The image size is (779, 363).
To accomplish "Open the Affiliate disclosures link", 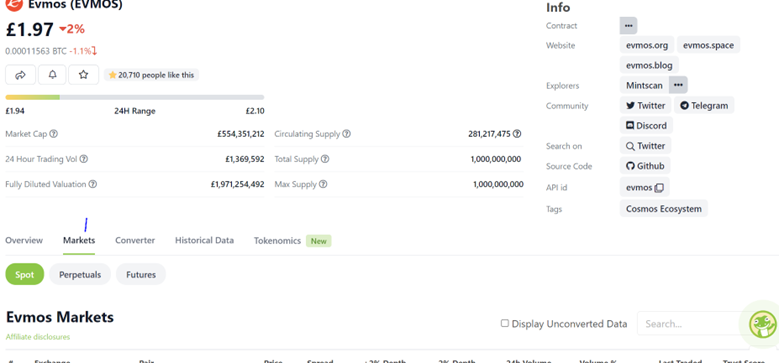I will pos(38,337).
